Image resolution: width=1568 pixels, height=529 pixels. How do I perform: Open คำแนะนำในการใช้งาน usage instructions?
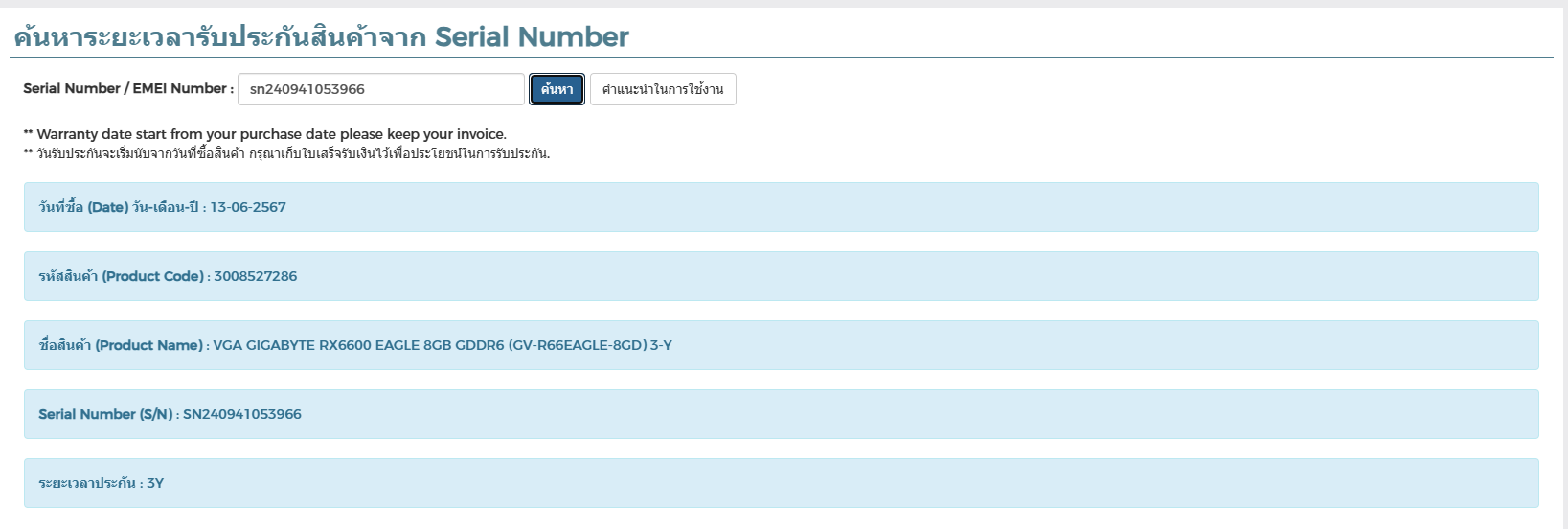point(663,89)
